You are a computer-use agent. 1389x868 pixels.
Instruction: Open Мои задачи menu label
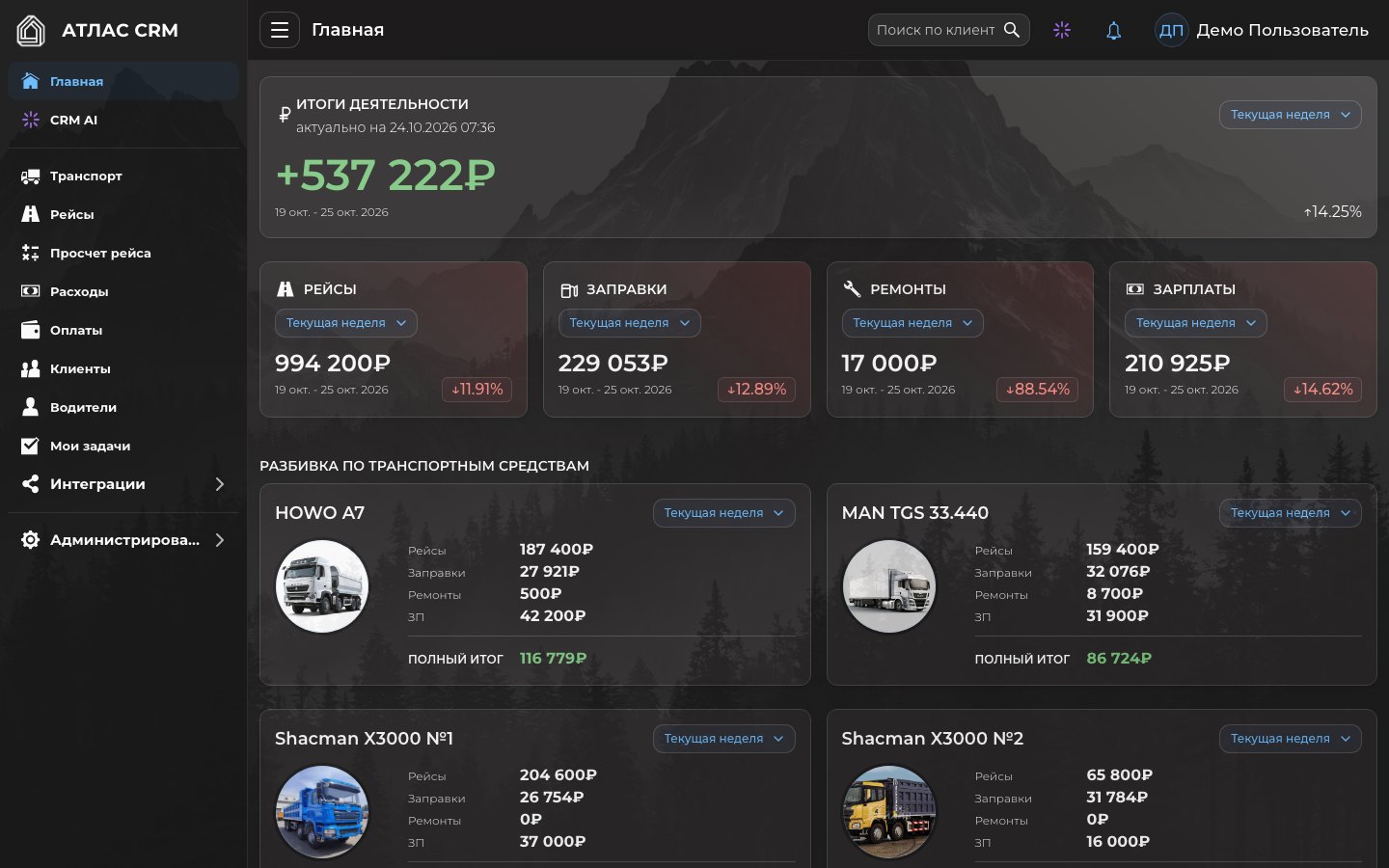pyautogui.click(x=90, y=446)
